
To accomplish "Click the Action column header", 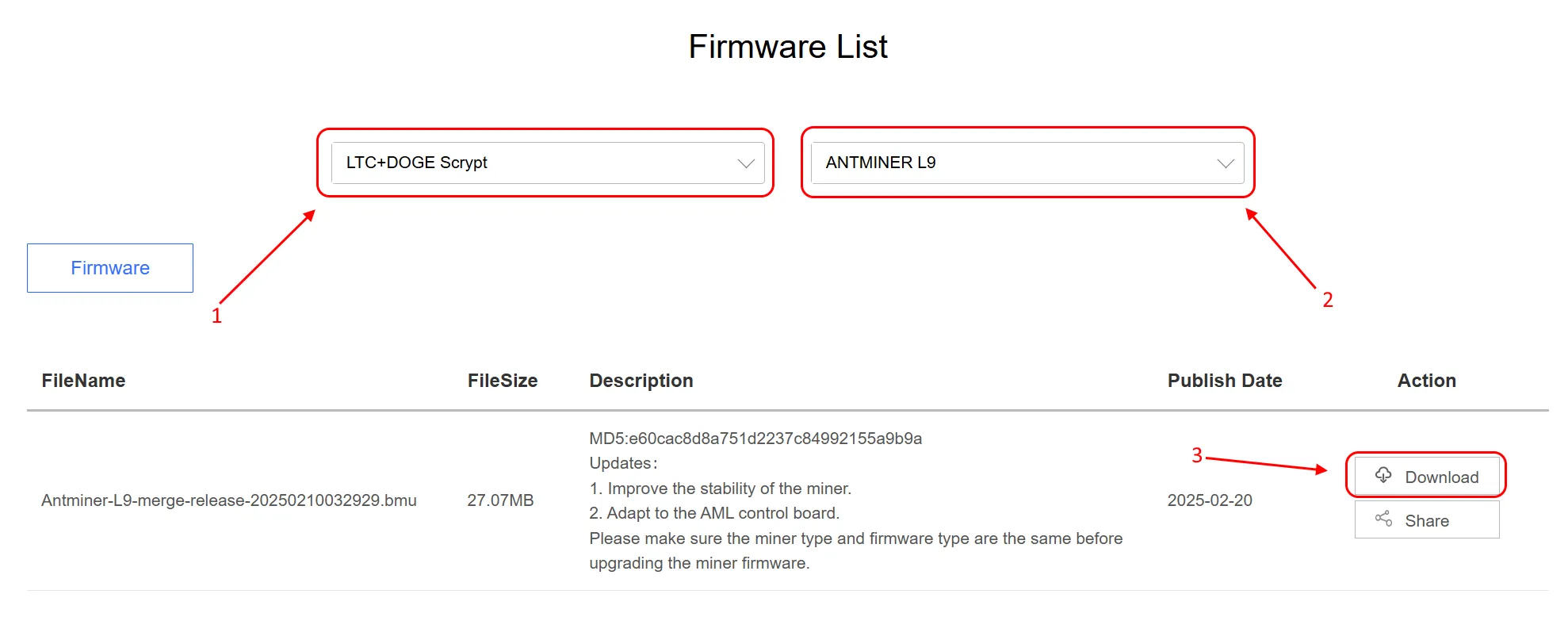I will click(x=1427, y=381).
